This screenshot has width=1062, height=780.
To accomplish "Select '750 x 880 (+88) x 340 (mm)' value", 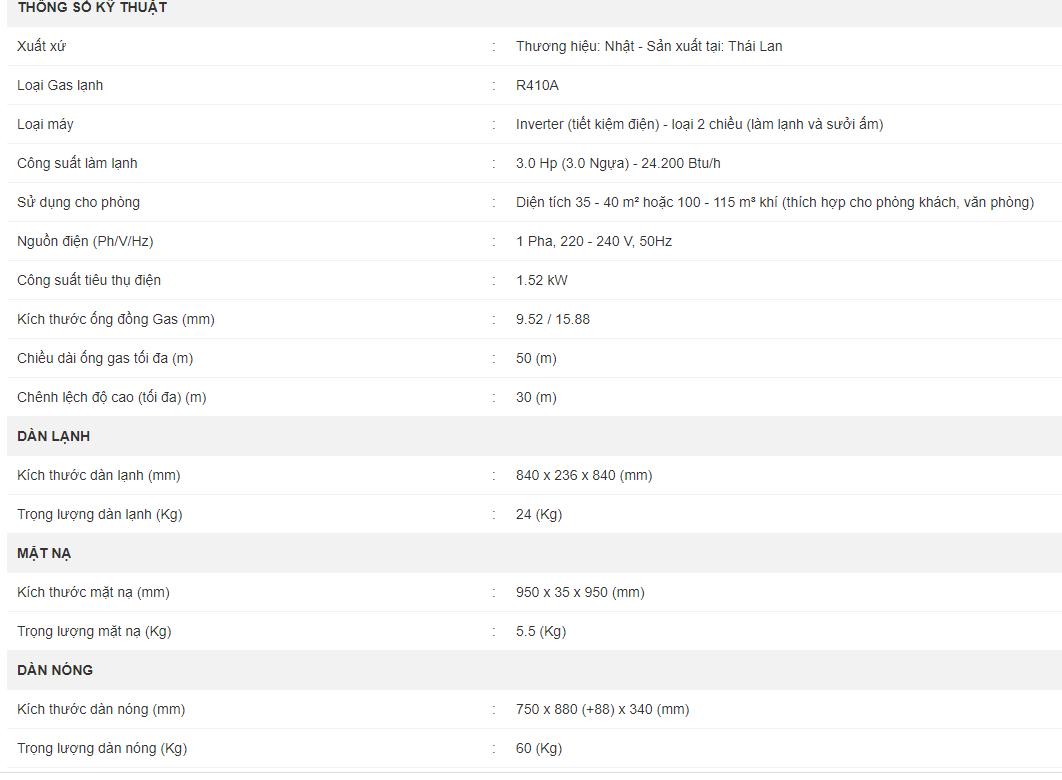I will [x=603, y=709].
